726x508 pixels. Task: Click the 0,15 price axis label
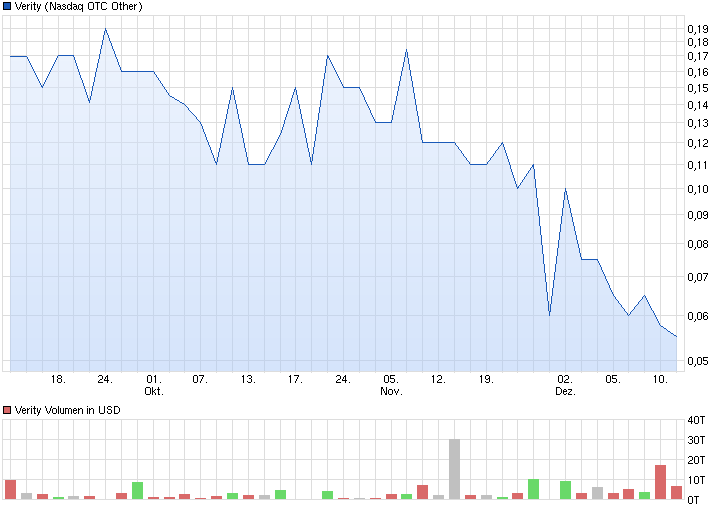pyautogui.click(x=698, y=88)
